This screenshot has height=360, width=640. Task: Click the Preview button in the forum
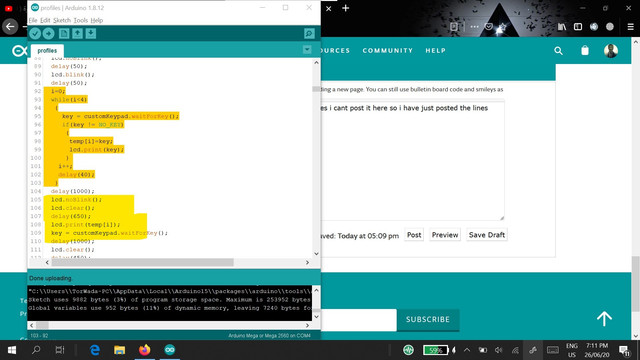(x=445, y=235)
